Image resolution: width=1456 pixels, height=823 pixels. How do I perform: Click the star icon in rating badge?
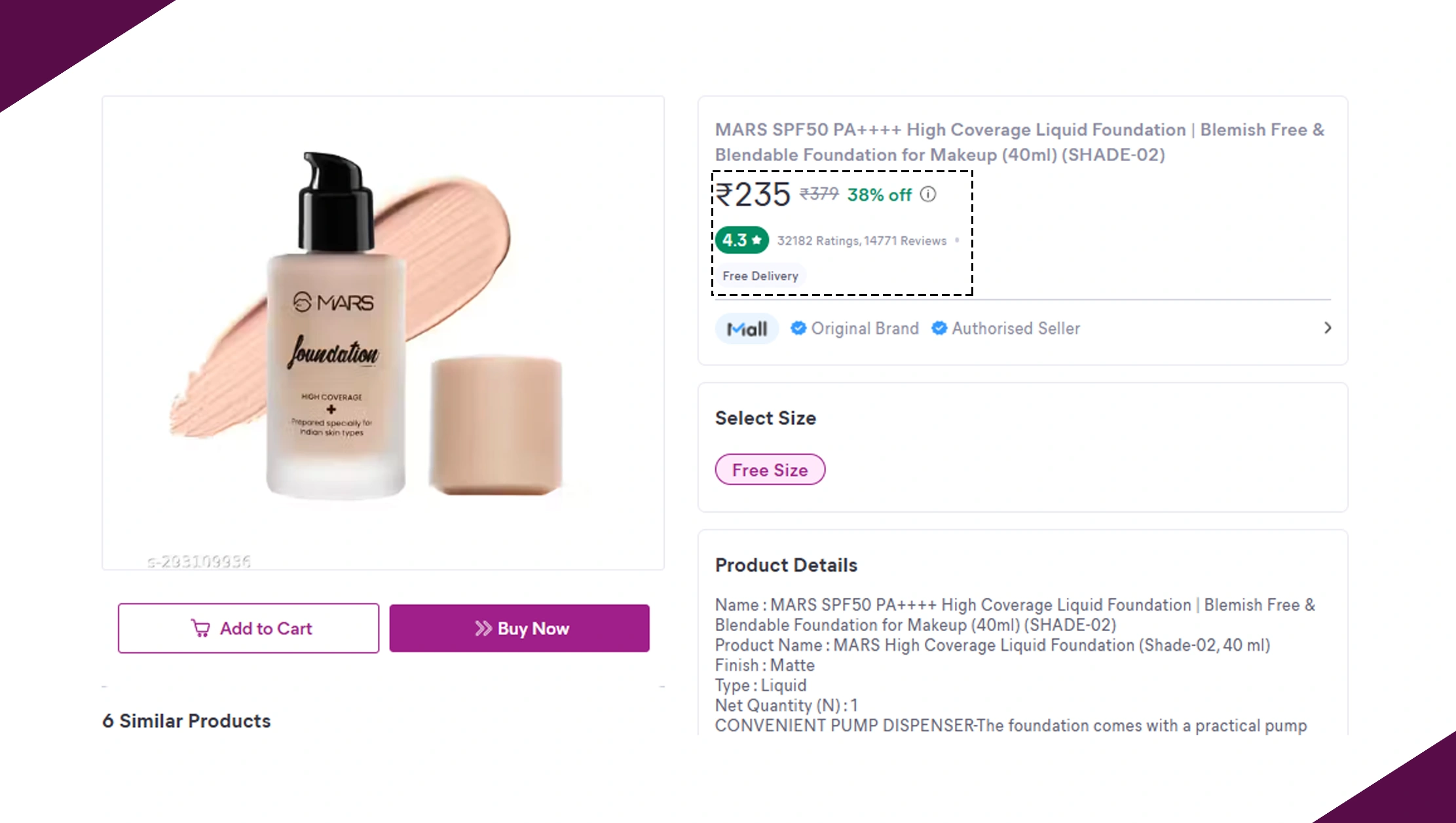point(757,240)
